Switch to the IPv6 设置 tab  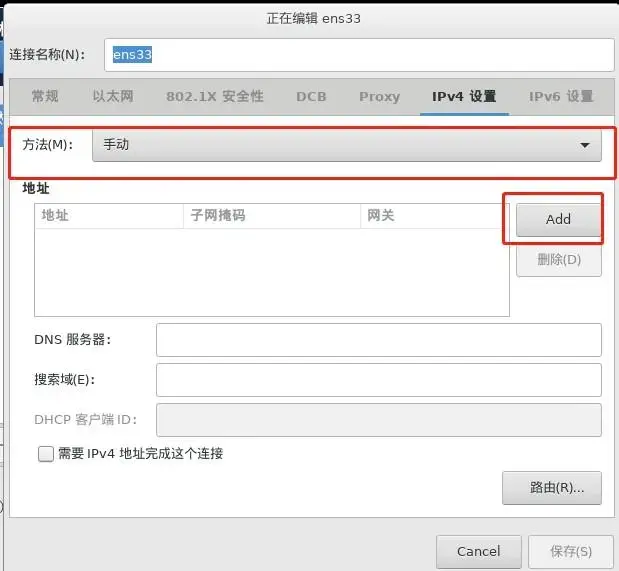(561, 96)
